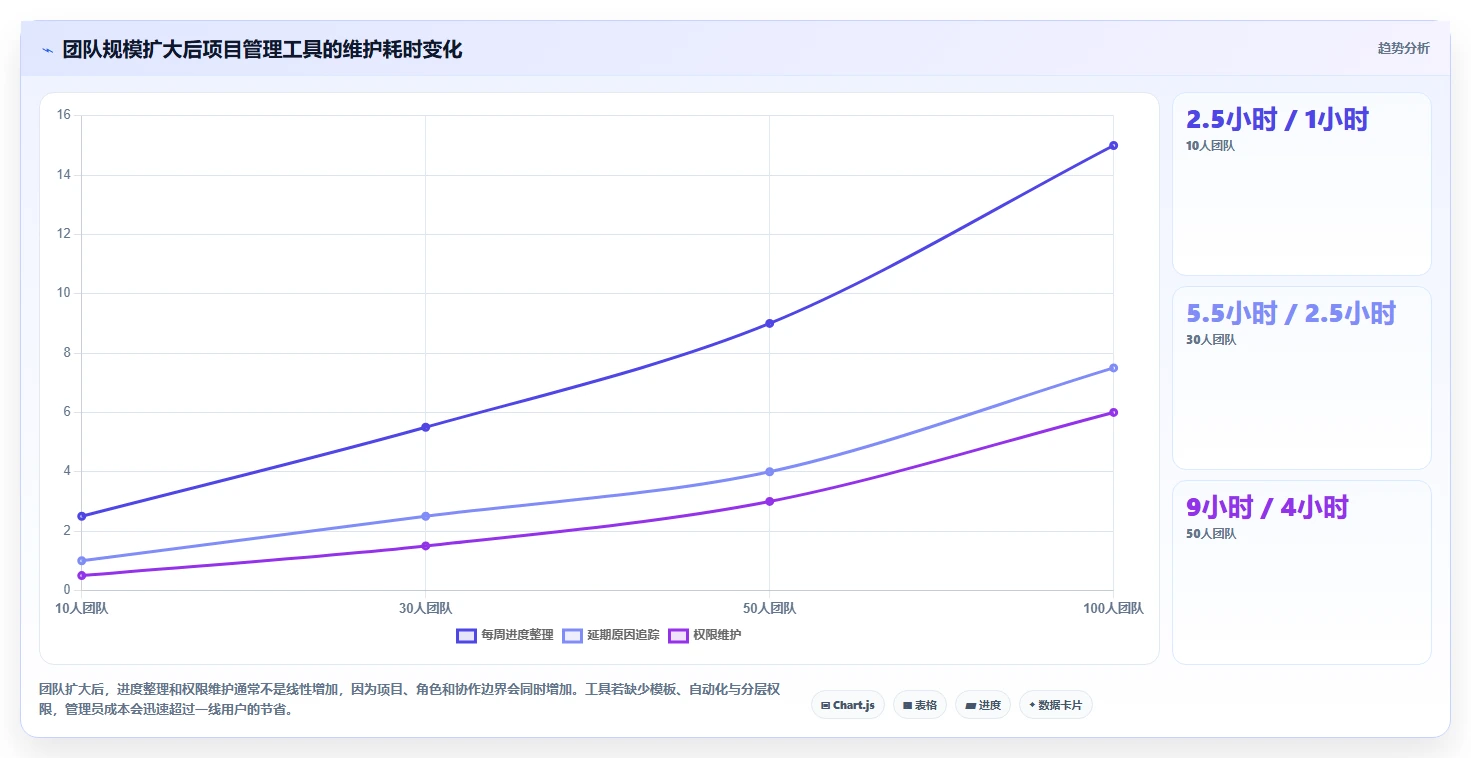Toggle the 权限维护 legend series
Image resolution: width=1471 pixels, height=758 pixels.
(705, 635)
